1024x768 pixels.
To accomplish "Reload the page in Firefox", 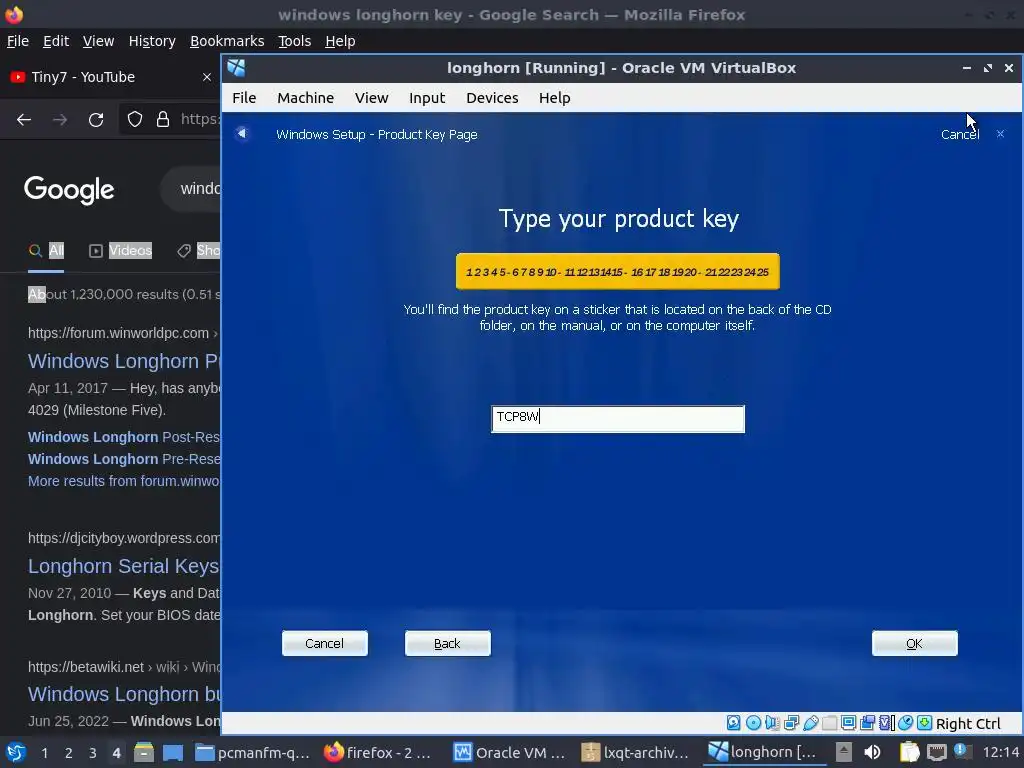I will coord(96,120).
